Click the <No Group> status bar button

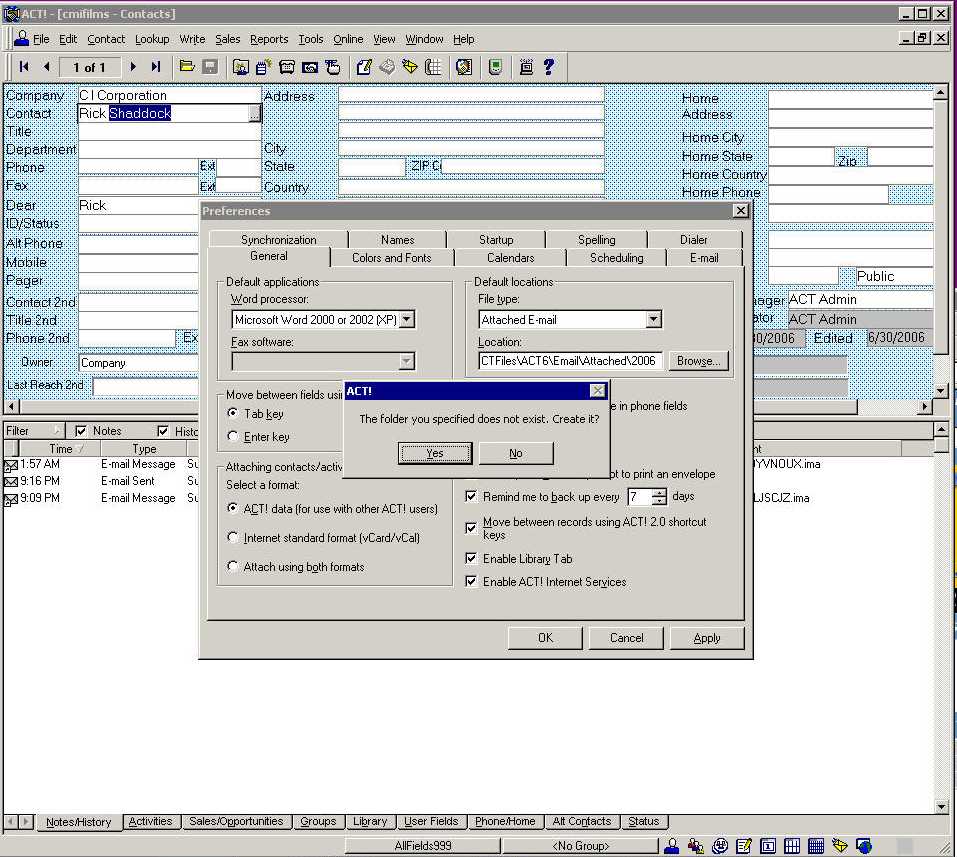click(x=580, y=845)
